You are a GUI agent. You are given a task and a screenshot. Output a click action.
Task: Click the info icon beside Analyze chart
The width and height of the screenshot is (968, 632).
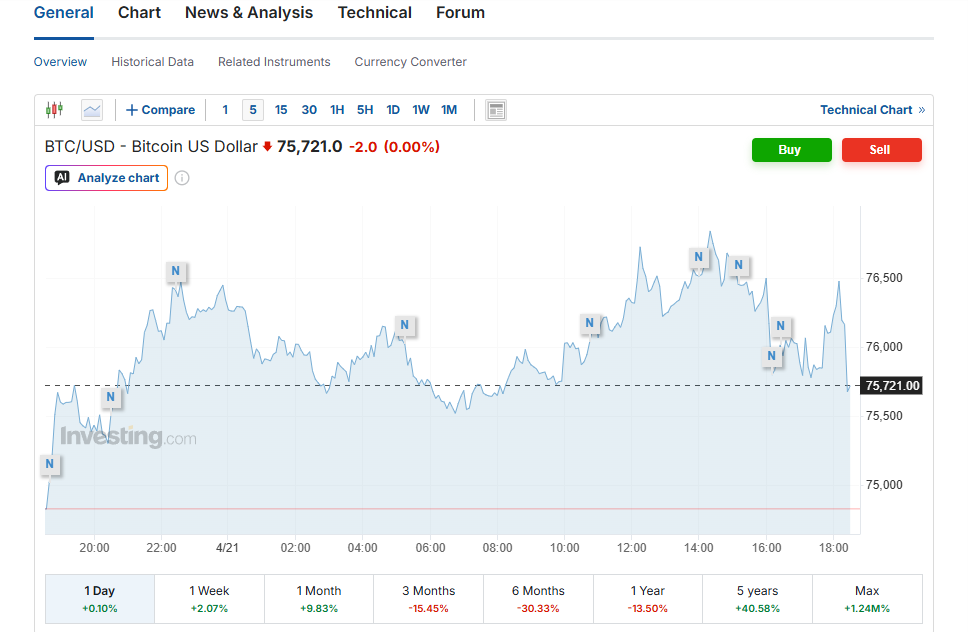pyautogui.click(x=182, y=178)
